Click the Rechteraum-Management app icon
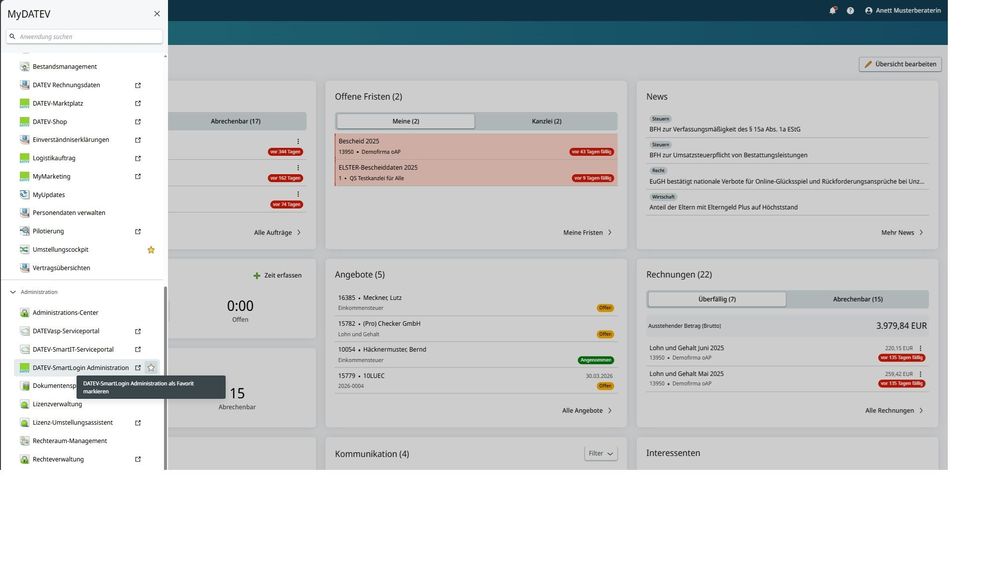This screenshot has width=999, height=573. (x=24, y=441)
